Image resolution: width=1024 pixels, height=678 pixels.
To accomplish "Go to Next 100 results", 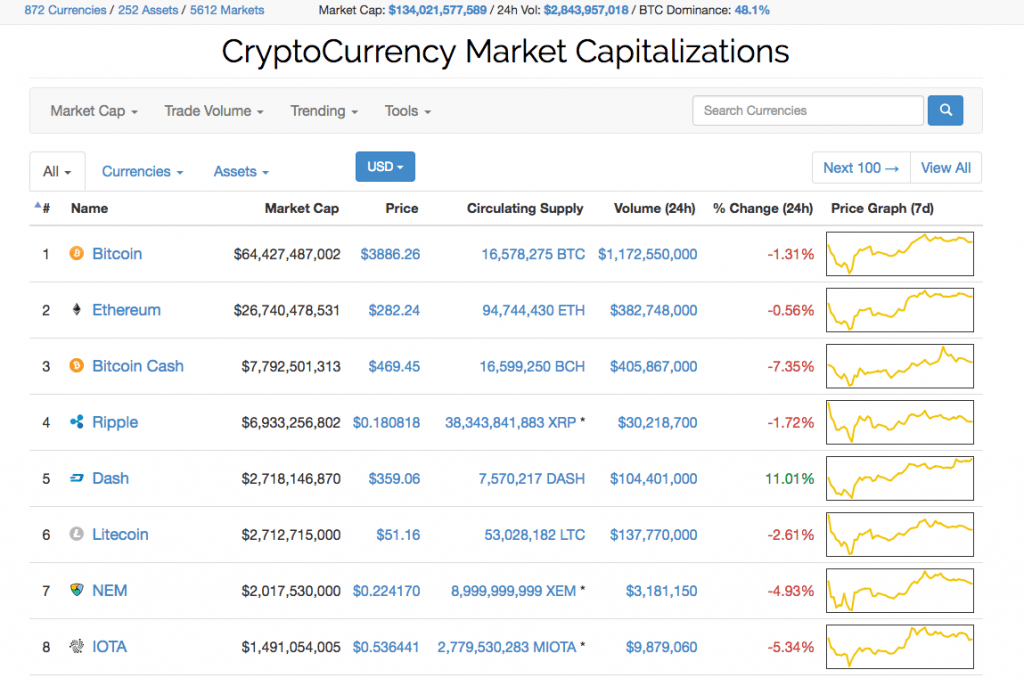I will 861,168.
